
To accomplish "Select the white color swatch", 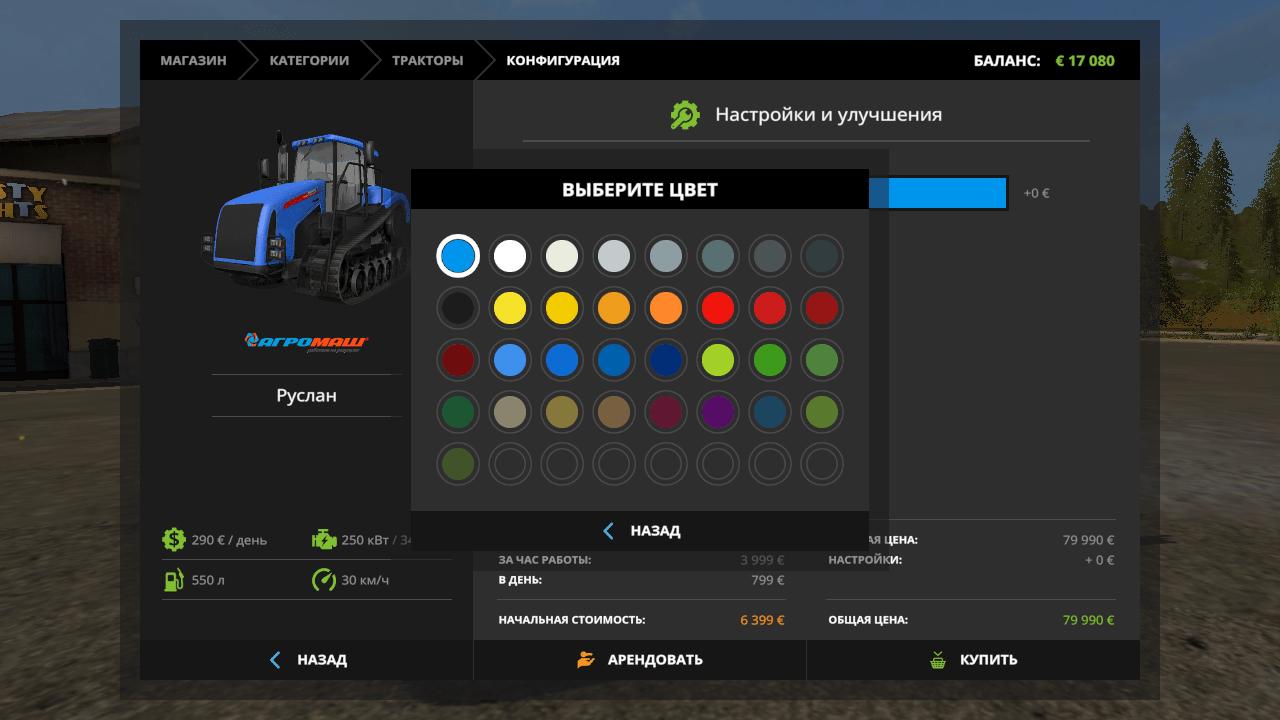I will (510, 256).
